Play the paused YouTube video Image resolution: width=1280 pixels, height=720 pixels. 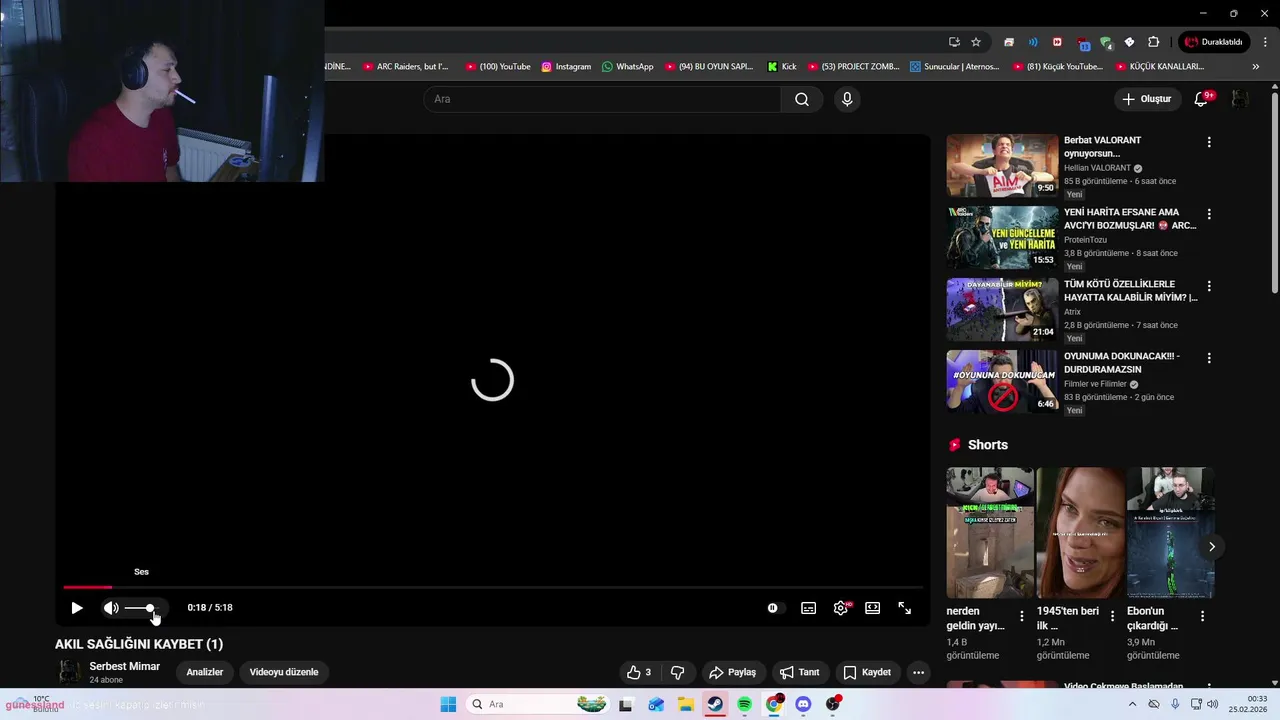click(x=77, y=608)
